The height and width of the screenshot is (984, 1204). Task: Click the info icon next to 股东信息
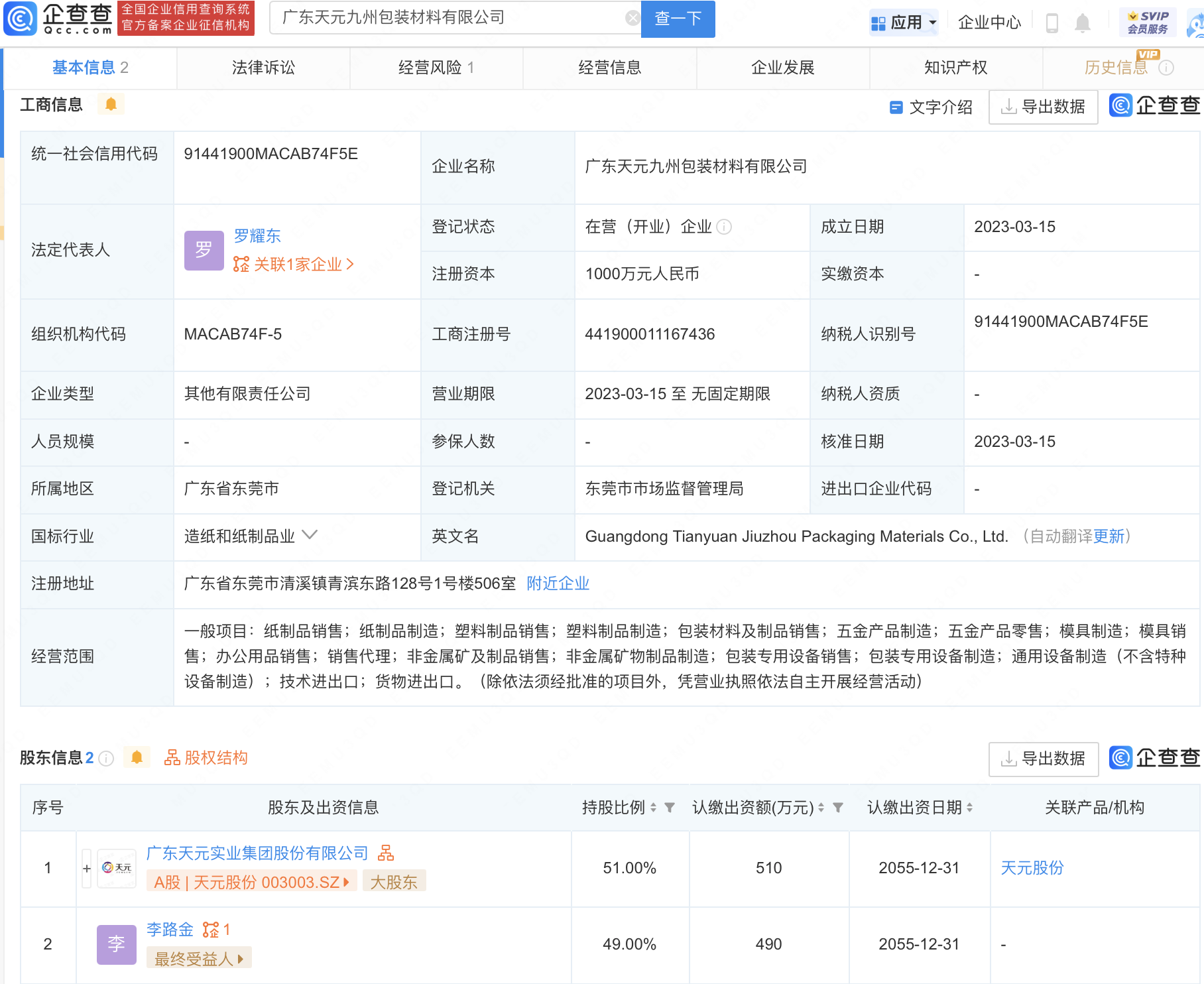(106, 758)
